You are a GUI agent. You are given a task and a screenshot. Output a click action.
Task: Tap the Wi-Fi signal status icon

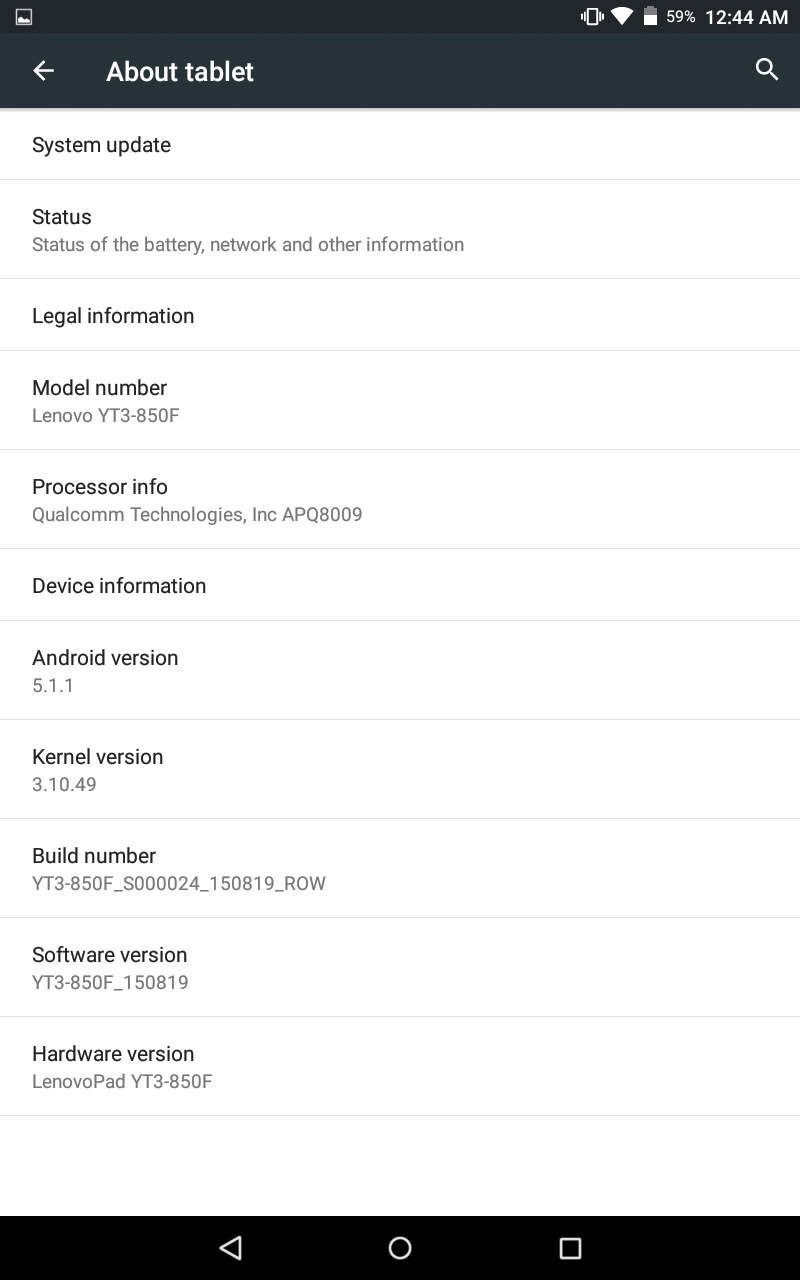(622, 16)
